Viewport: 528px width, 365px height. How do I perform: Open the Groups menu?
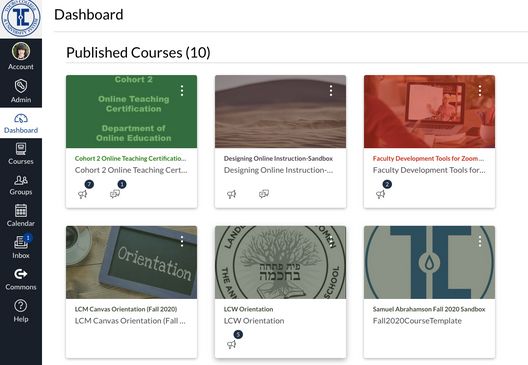[21, 185]
